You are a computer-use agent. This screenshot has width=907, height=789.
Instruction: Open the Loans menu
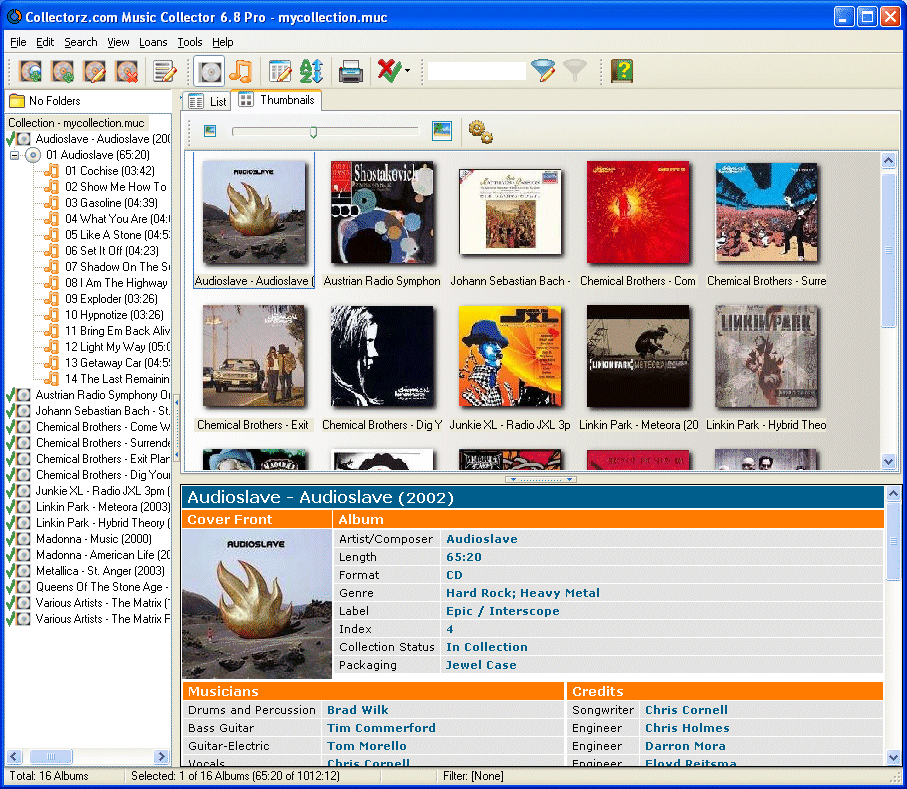tap(153, 42)
